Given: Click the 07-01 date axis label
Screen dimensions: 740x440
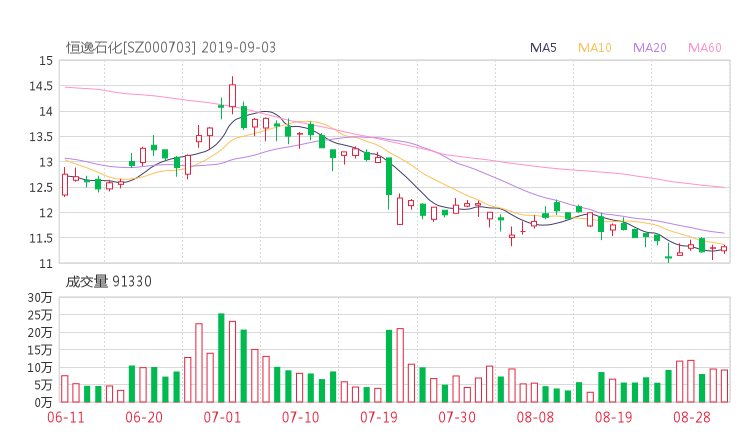Looking at the screenshot, I should [x=222, y=417].
